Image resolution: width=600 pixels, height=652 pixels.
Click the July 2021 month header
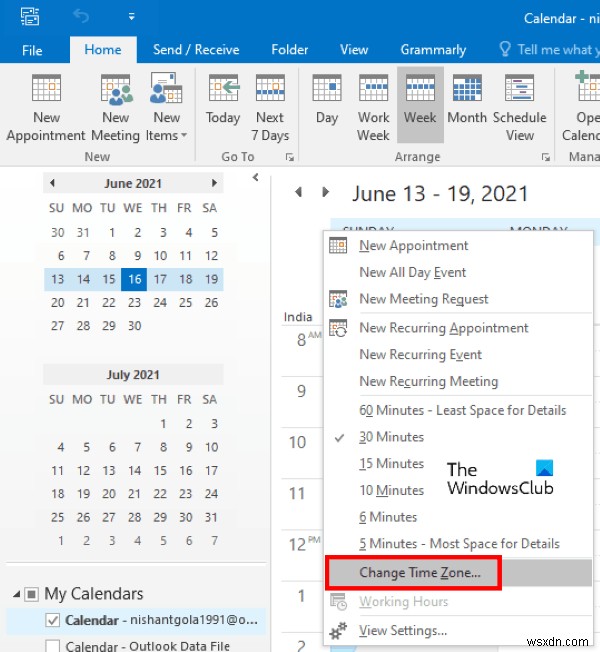click(x=133, y=375)
